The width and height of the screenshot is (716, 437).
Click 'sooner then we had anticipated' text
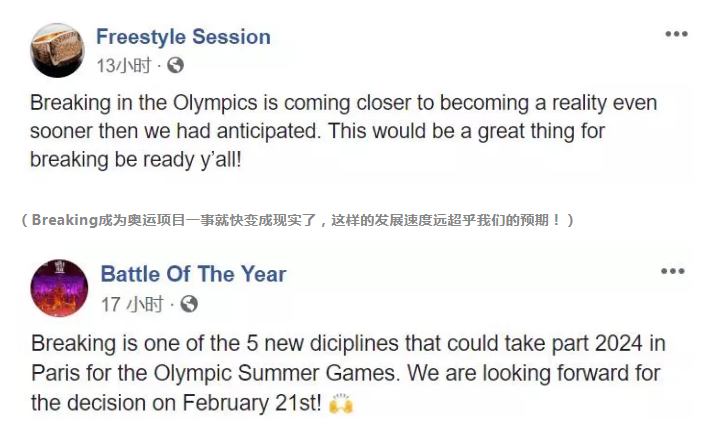(x=173, y=132)
